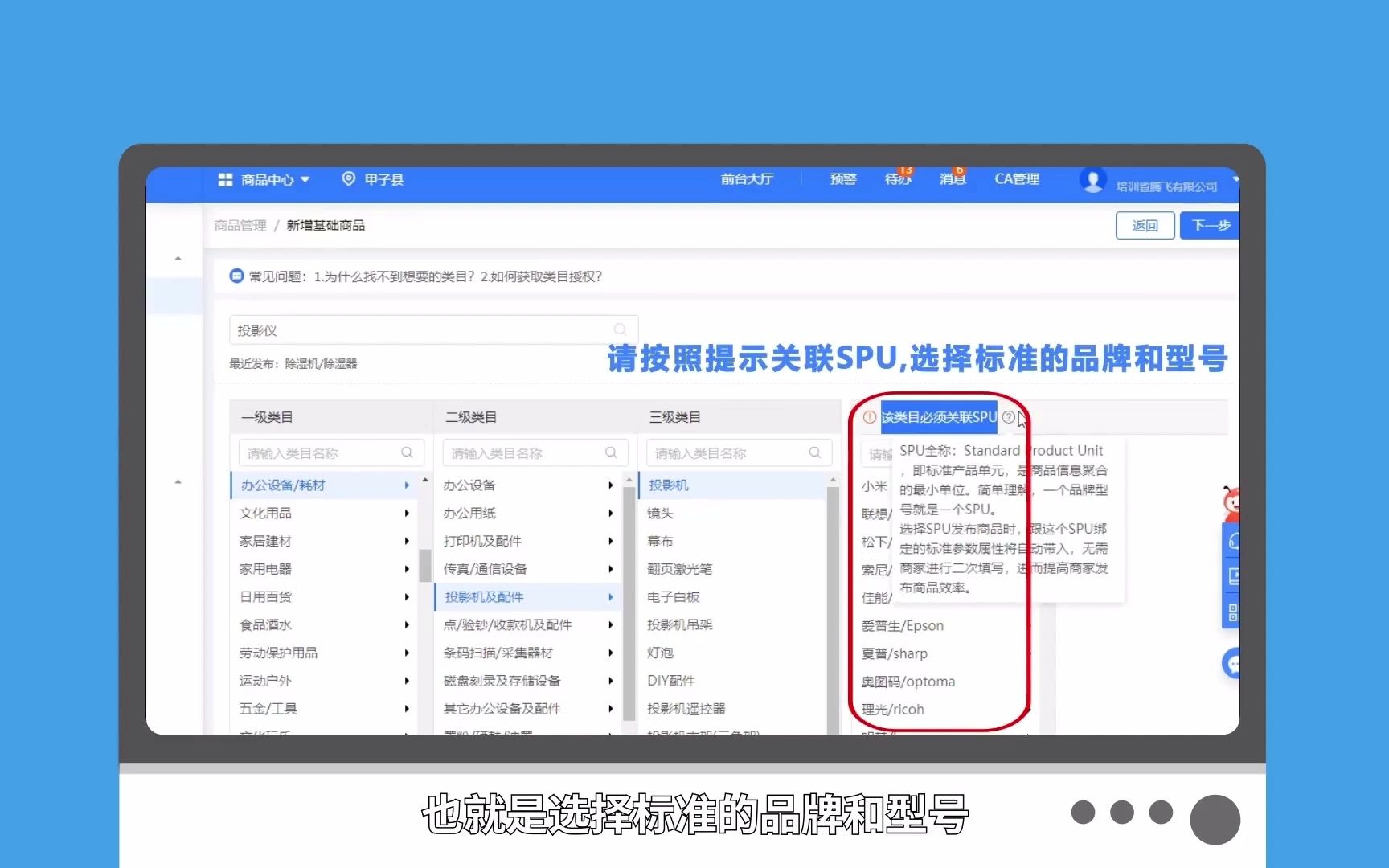Open question 1.为什么找不到想要的类目
The image size is (1389, 868).
[394, 276]
